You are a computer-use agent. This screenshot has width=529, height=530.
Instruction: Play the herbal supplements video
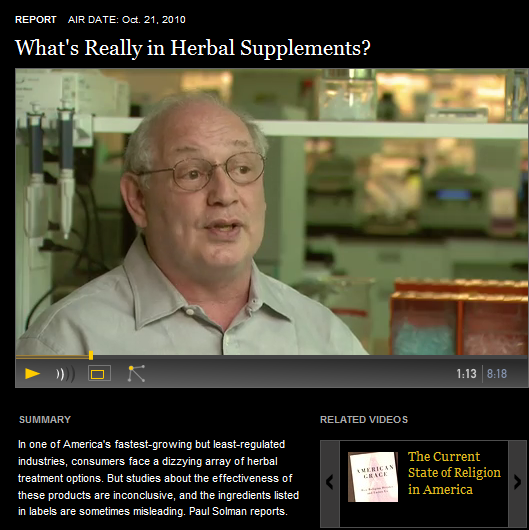click(x=32, y=374)
